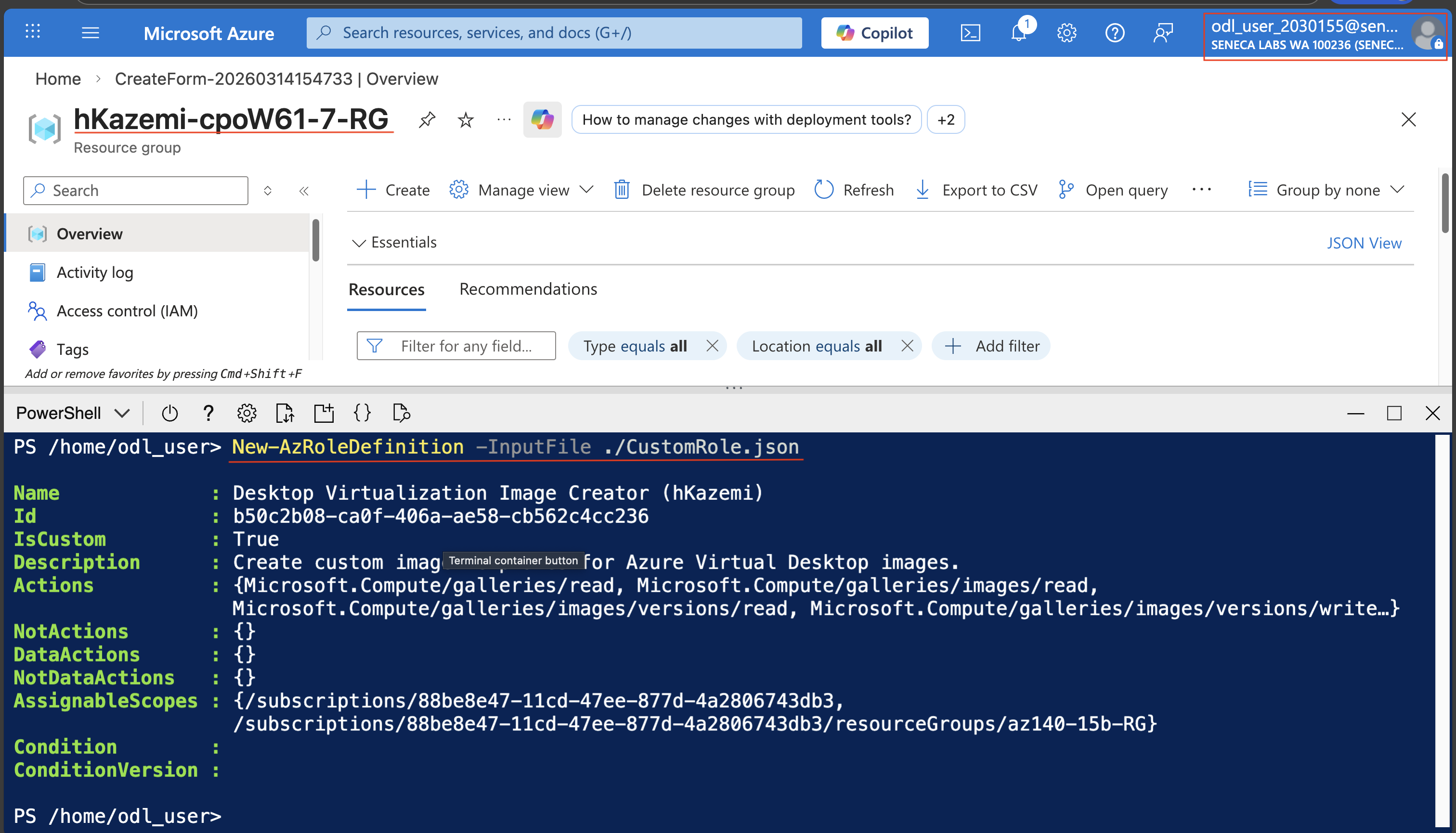Close the resource group blade

click(x=1408, y=119)
